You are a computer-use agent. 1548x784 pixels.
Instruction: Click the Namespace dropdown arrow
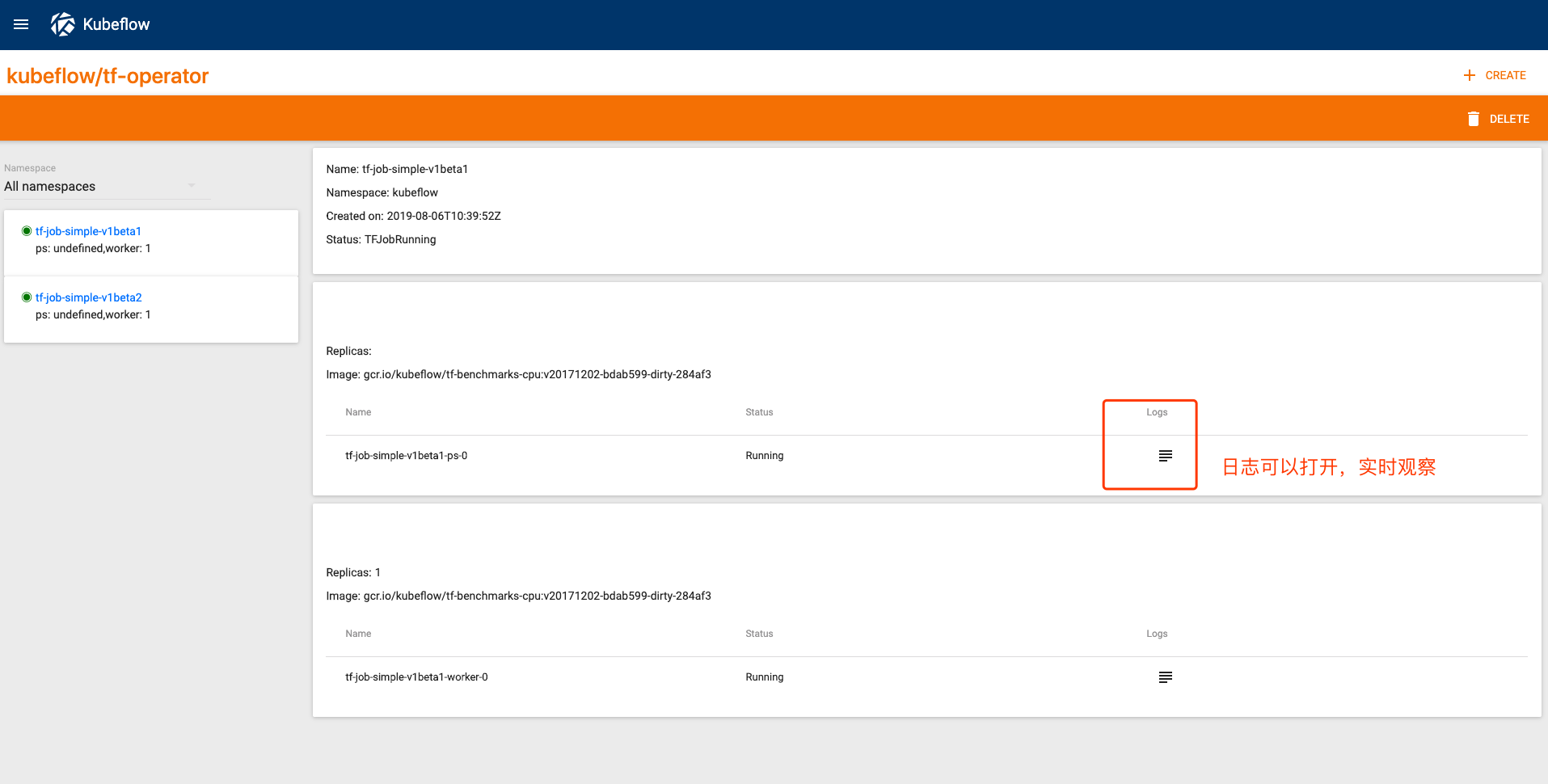click(192, 186)
